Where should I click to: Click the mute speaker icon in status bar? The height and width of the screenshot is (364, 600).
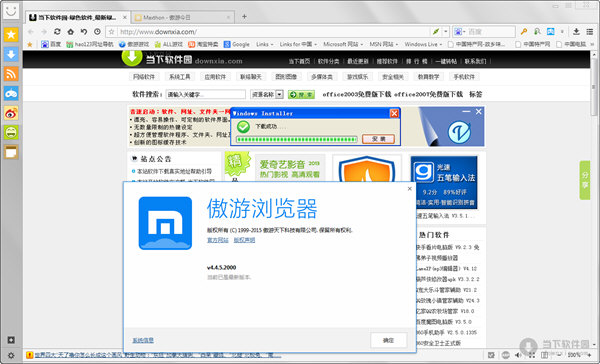518,355
